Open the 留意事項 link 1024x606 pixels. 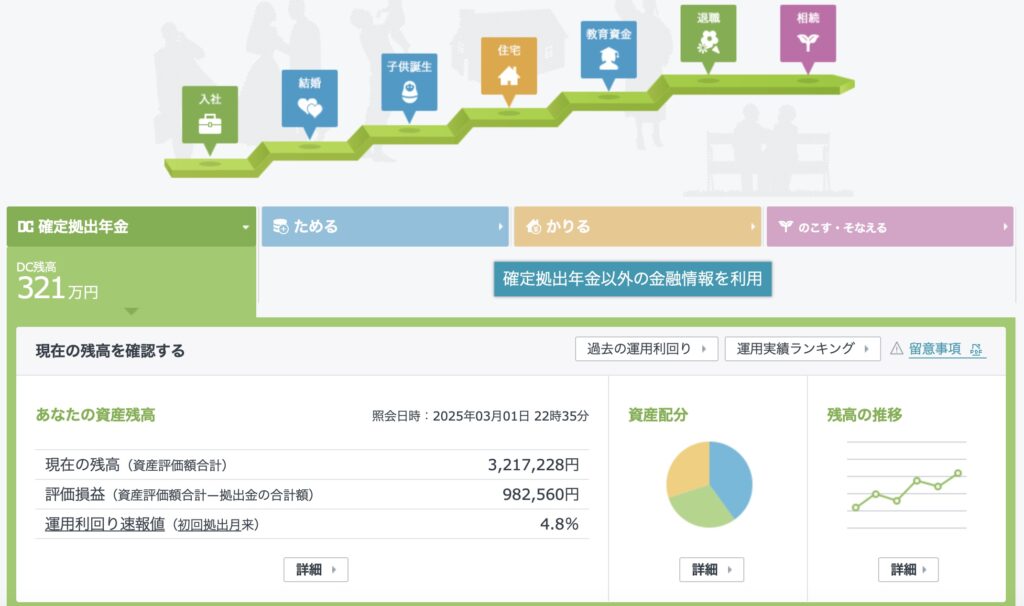[x=934, y=349]
